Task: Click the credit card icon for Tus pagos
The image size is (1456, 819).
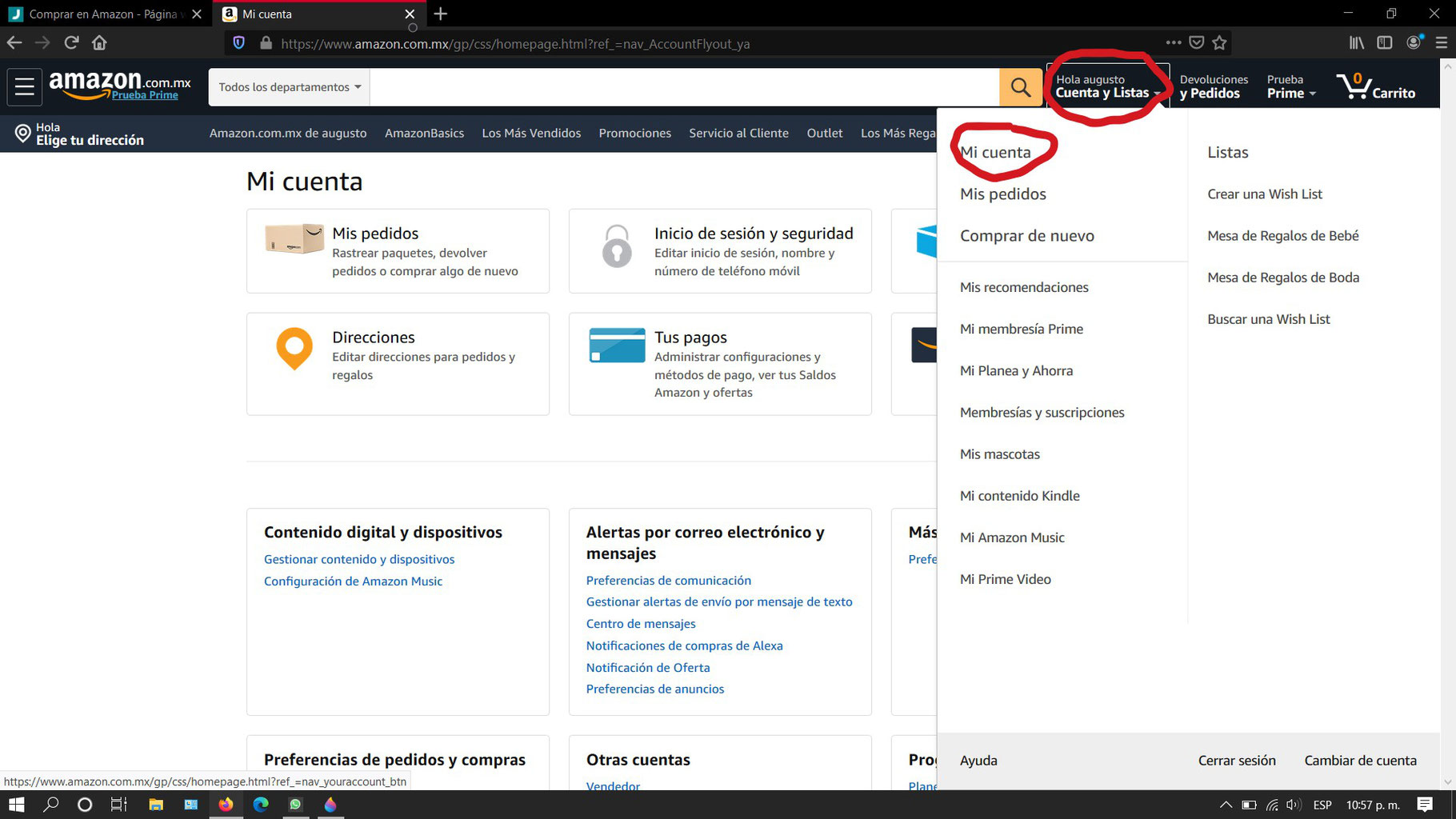Action: tap(617, 345)
